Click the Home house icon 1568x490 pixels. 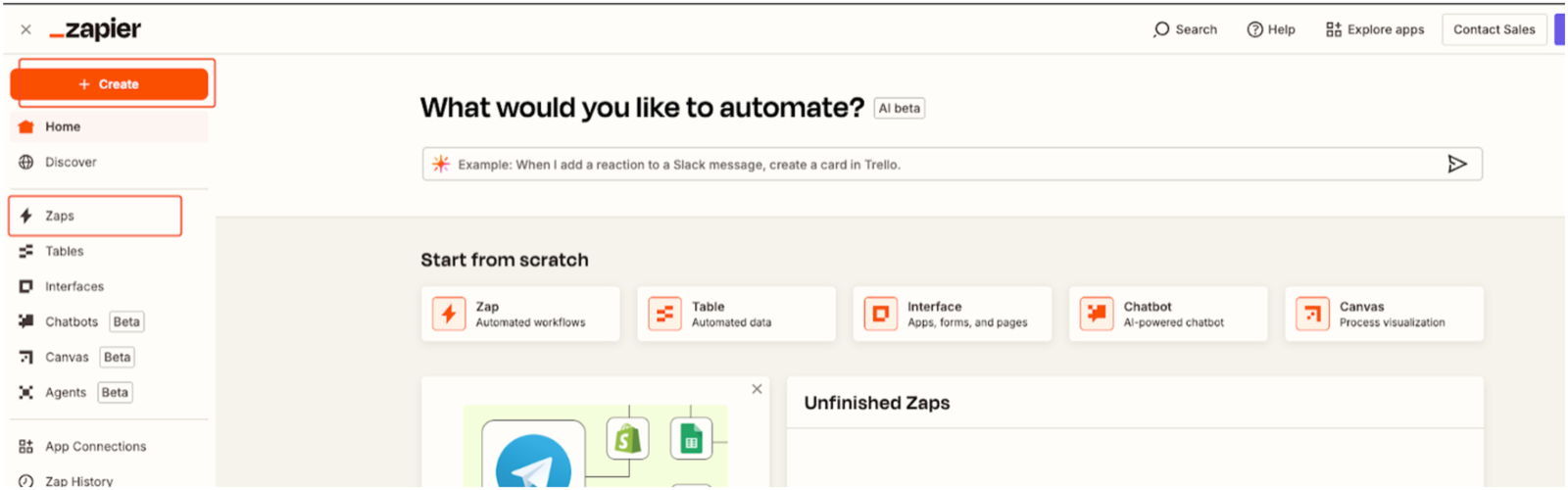(x=26, y=126)
